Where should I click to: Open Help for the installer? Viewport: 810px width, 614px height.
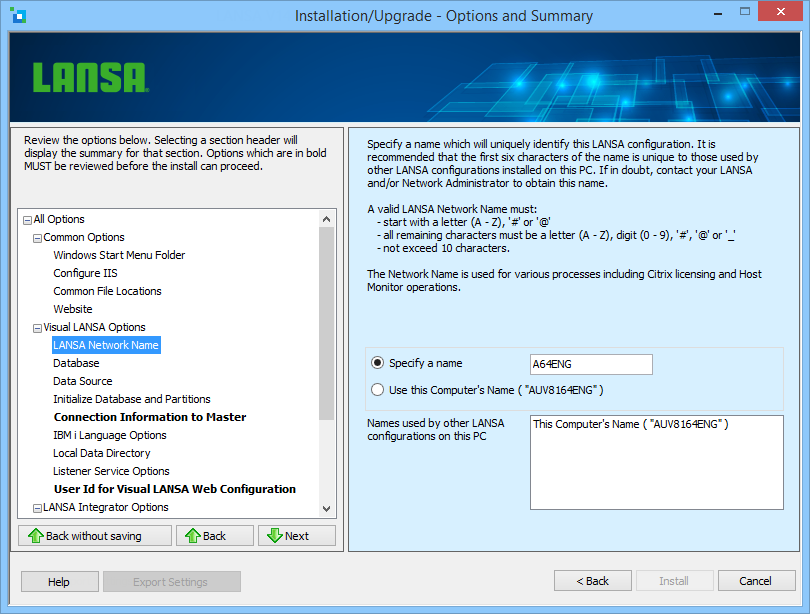(60, 581)
